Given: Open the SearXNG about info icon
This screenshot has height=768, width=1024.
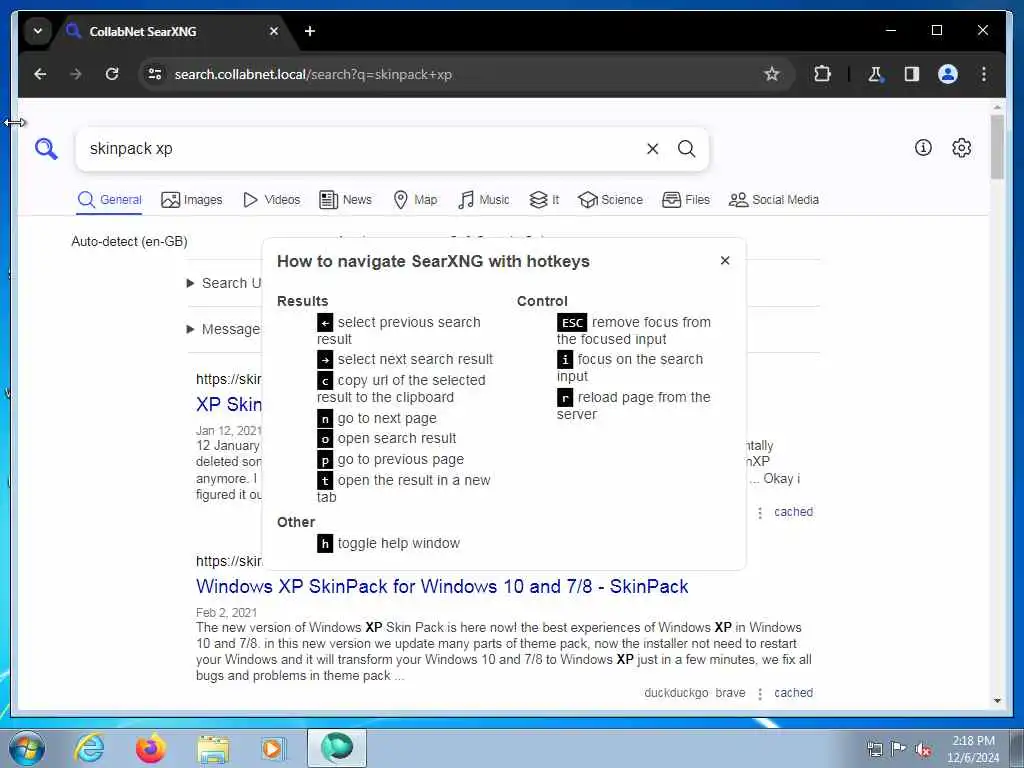Looking at the screenshot, I should pos(923,148).
